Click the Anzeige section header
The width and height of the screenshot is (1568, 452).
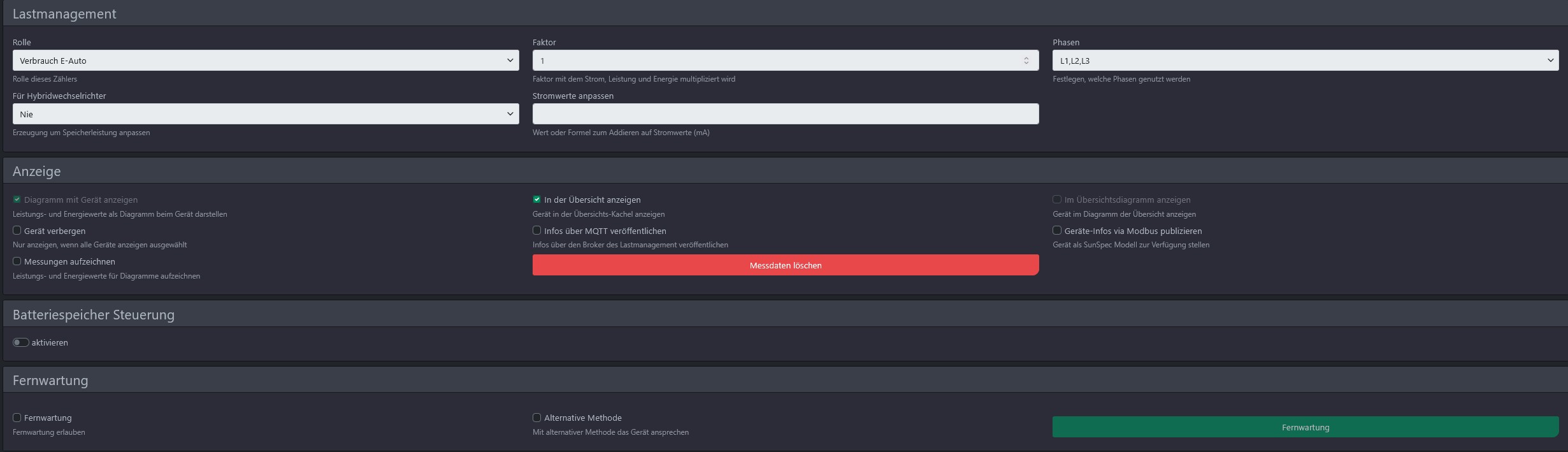click(x=37, y=171)
